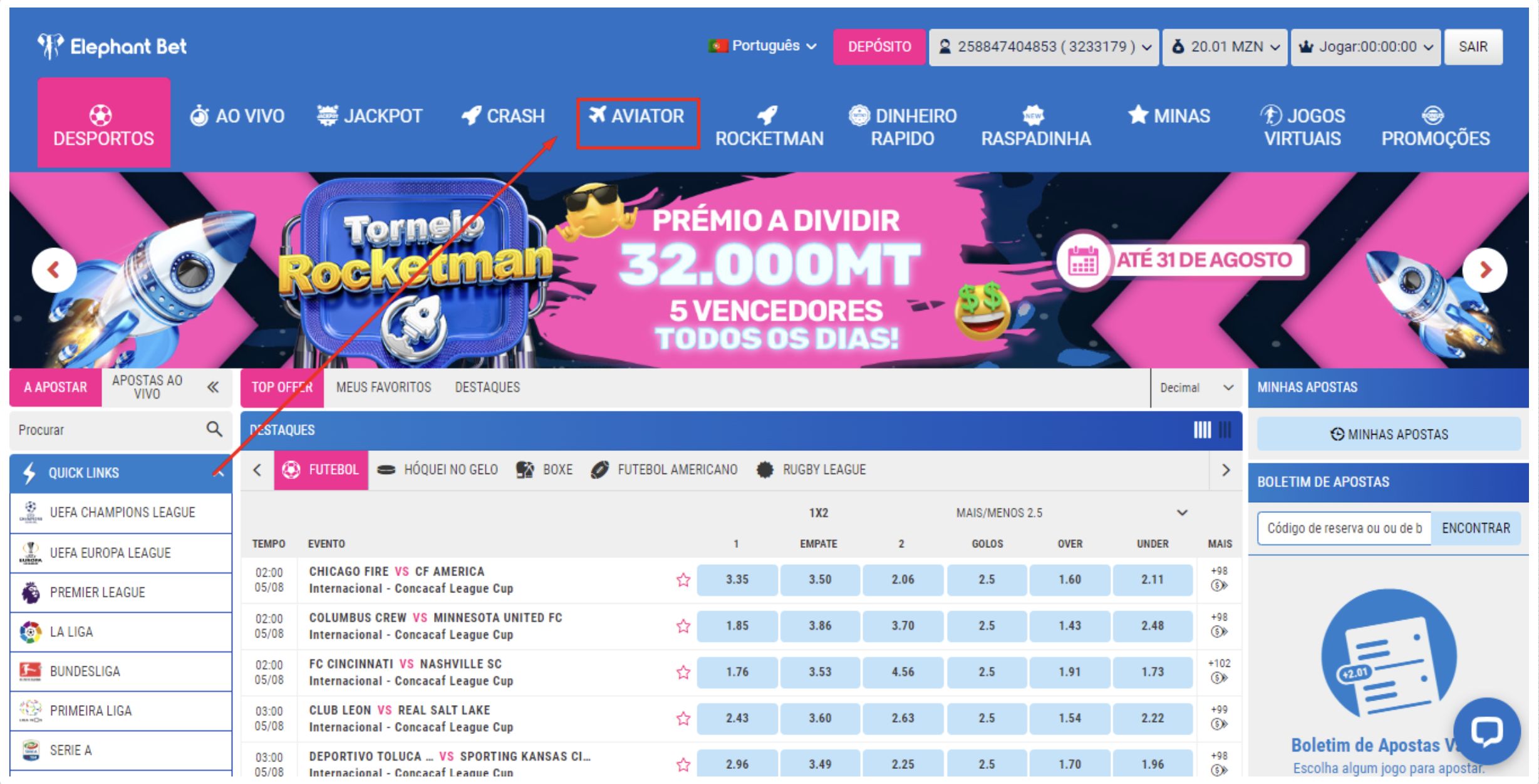Open the Jogar:00:00:00 timer dropdown
The image size is (1539, 784).
point(1365,46)
